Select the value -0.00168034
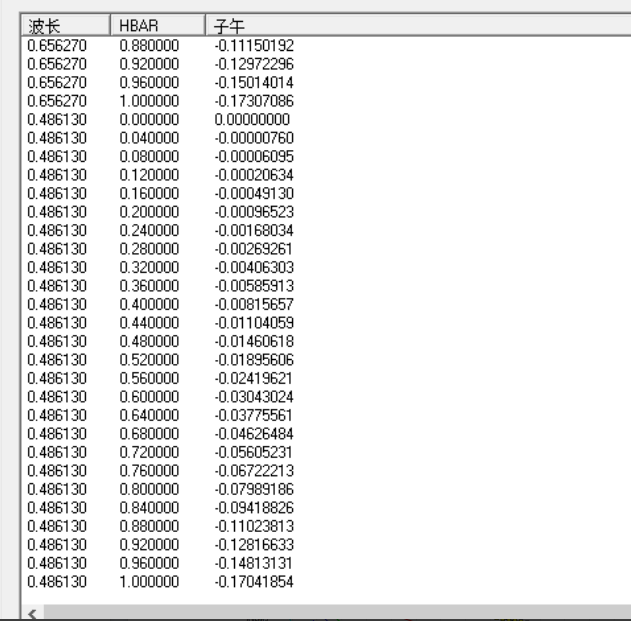Viewport: 631px width, 621px height. pos(254,231)
